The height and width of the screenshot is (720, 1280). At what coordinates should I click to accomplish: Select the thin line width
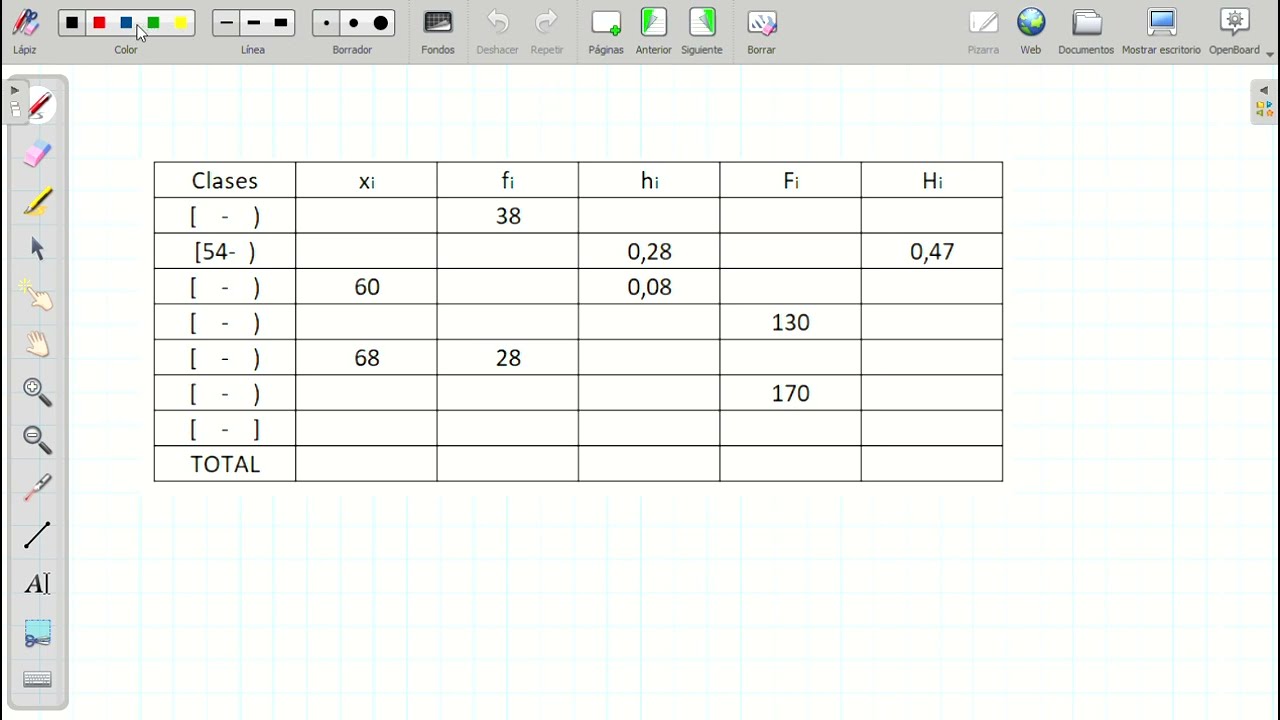pyautogui.click(x=227, y=23)
